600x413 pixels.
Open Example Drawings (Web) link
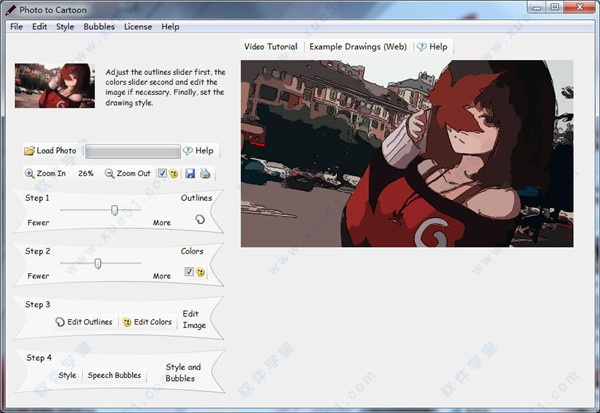tap(358, 47)
